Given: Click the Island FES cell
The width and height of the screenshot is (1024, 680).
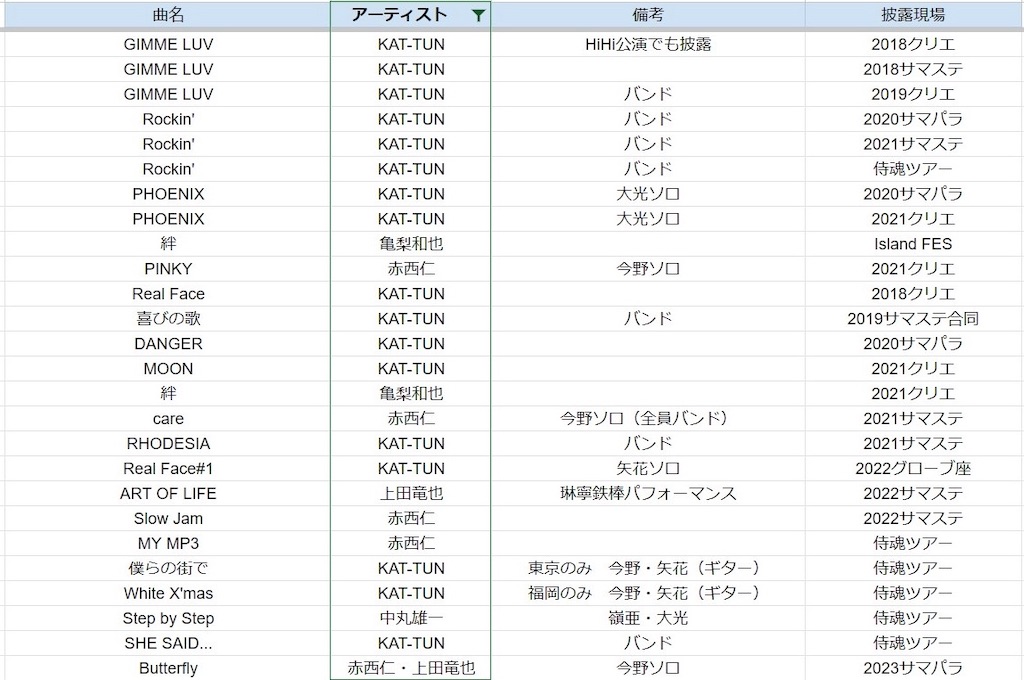Looking at the screenshot, I should click(x=913, y=244).
